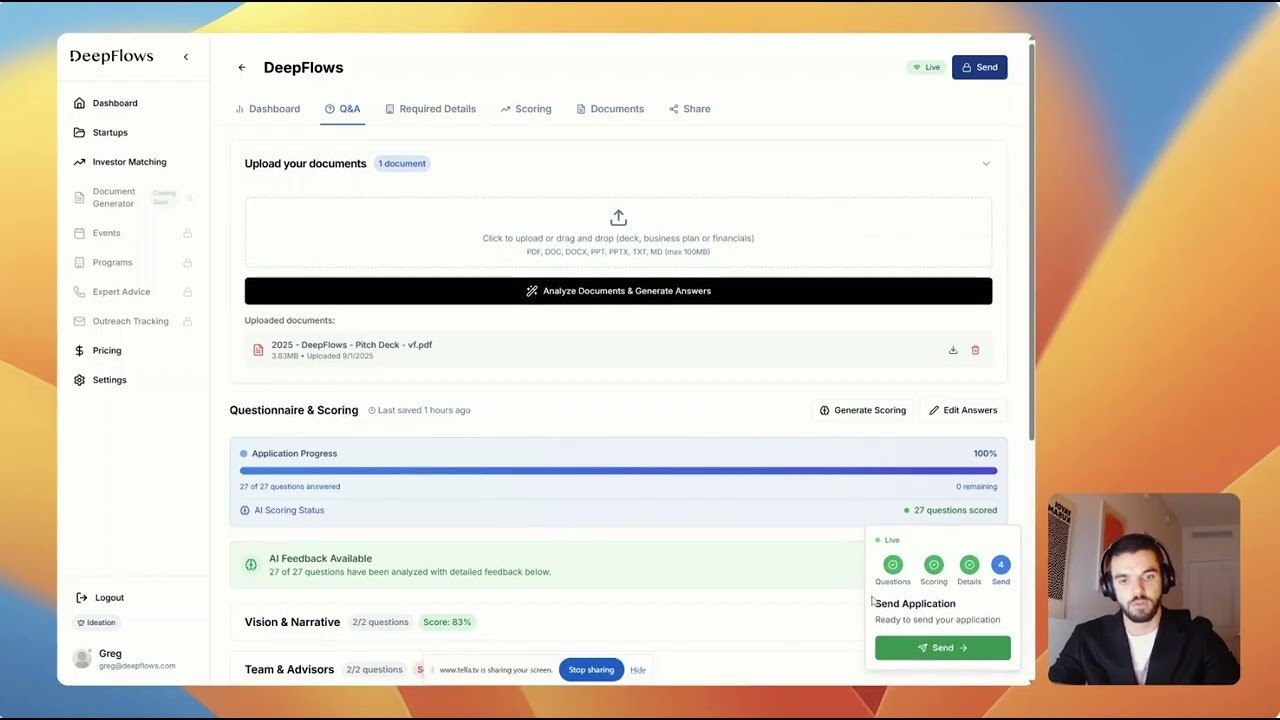Log out via the Logout button

click(x=100, y=598)
